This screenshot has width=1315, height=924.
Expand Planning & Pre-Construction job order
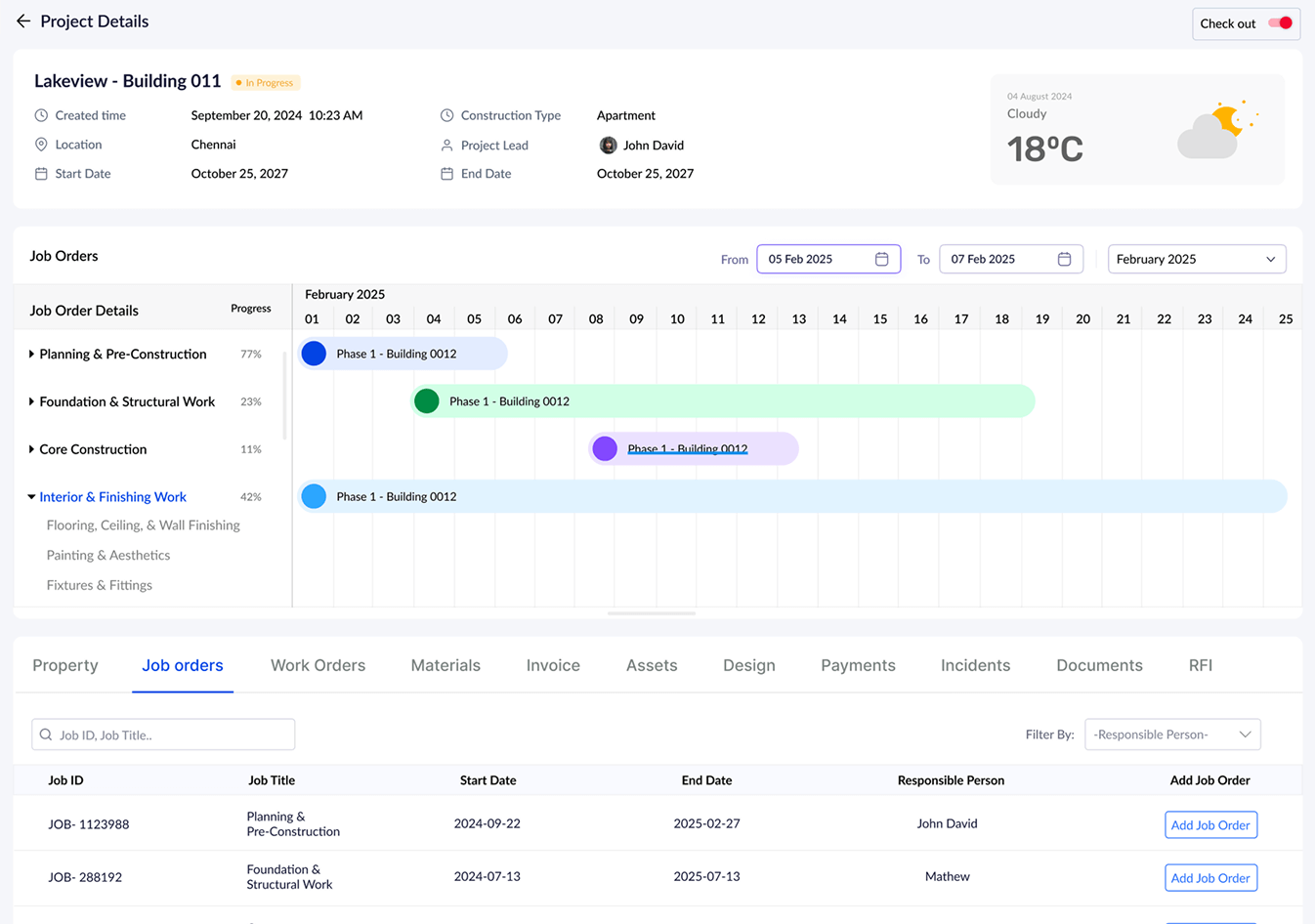tap(31, 354)
